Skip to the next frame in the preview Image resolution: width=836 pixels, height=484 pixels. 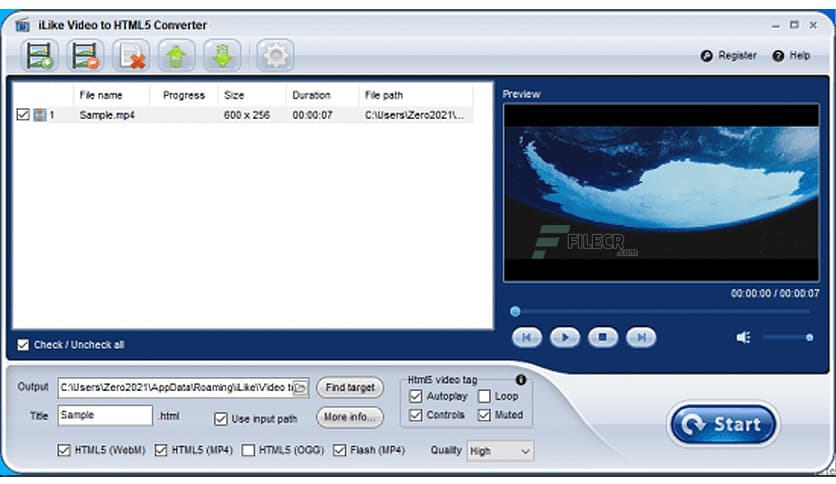click(641, 337)
